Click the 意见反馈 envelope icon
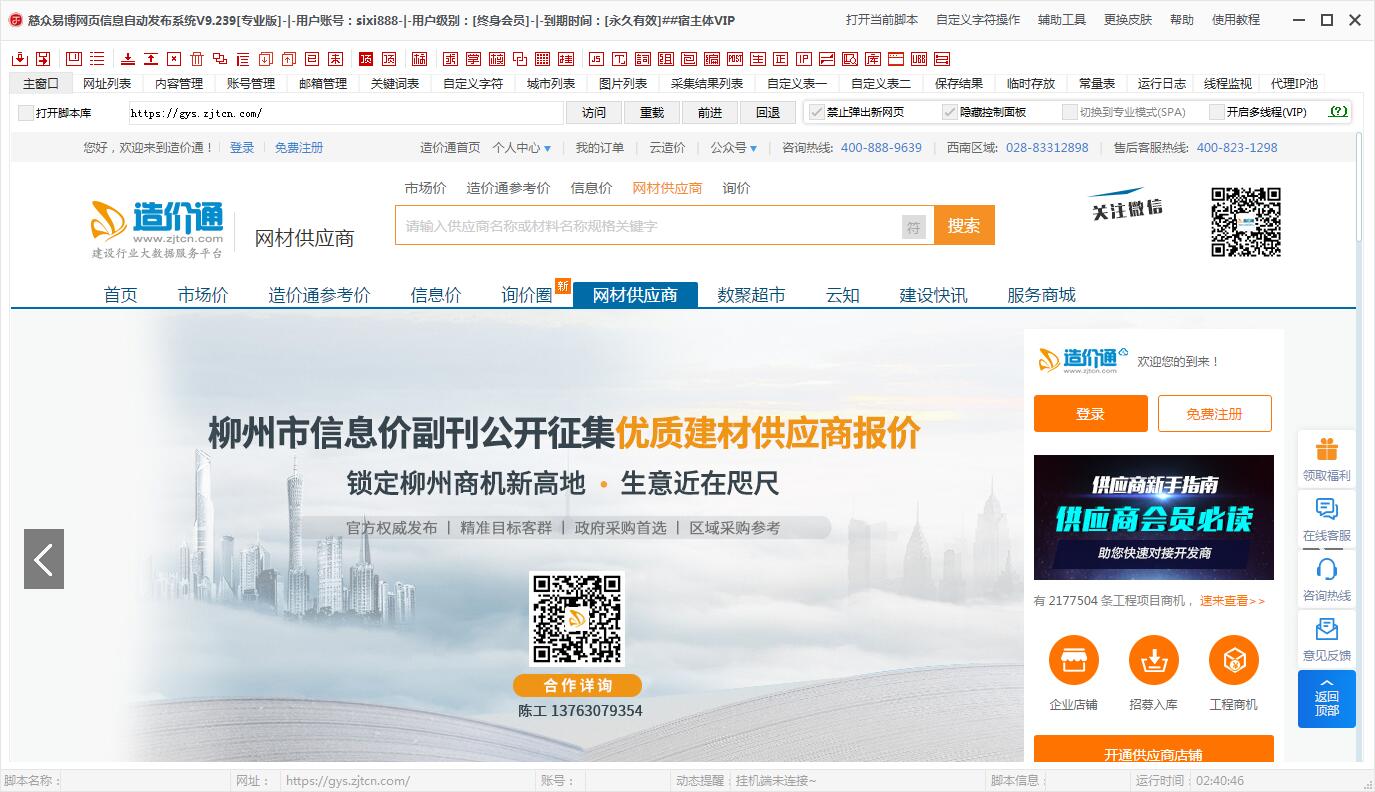Screen dimensions: 1375x792 point(1326,629)
